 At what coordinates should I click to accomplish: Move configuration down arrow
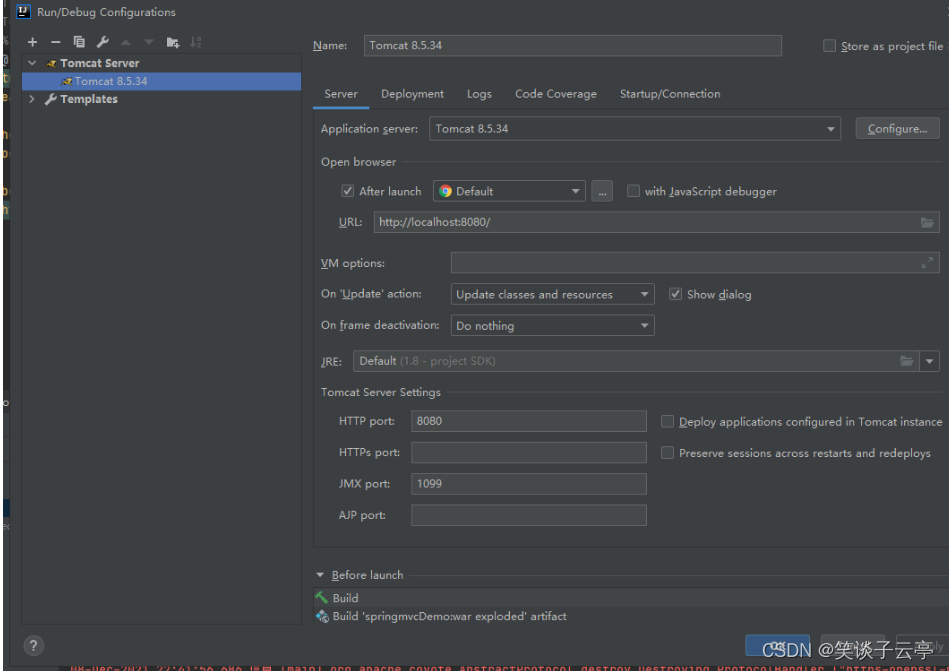point(149,42)
